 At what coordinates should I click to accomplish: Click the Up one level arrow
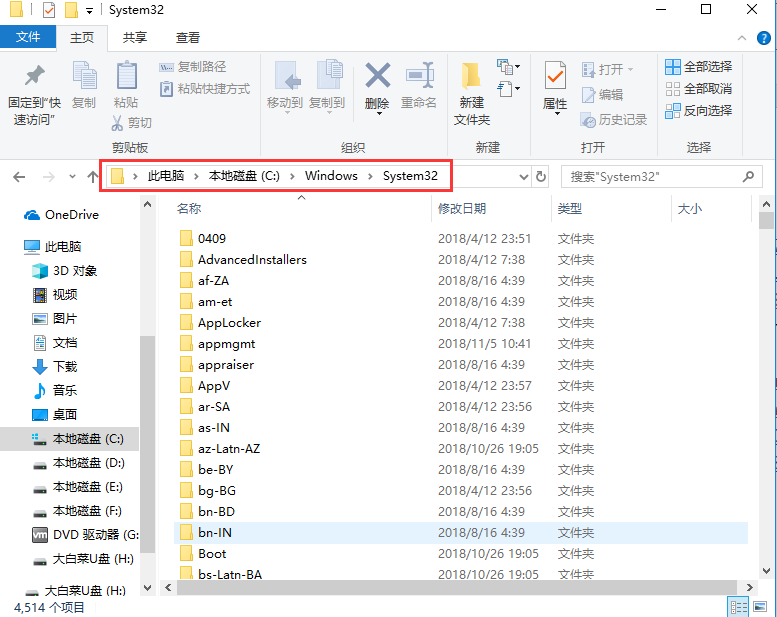tap(93, 177)
